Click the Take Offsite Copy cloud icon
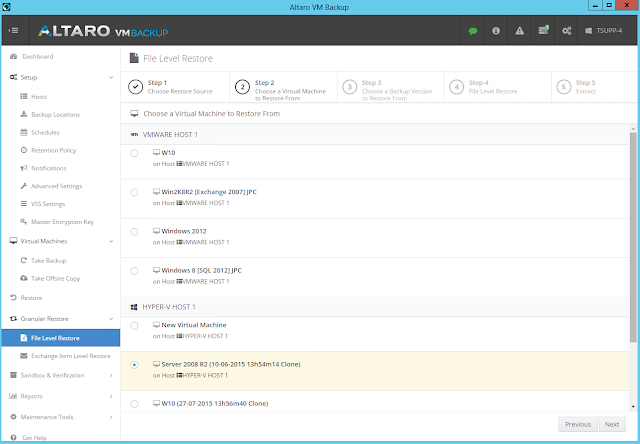 (x=24, y=278)
